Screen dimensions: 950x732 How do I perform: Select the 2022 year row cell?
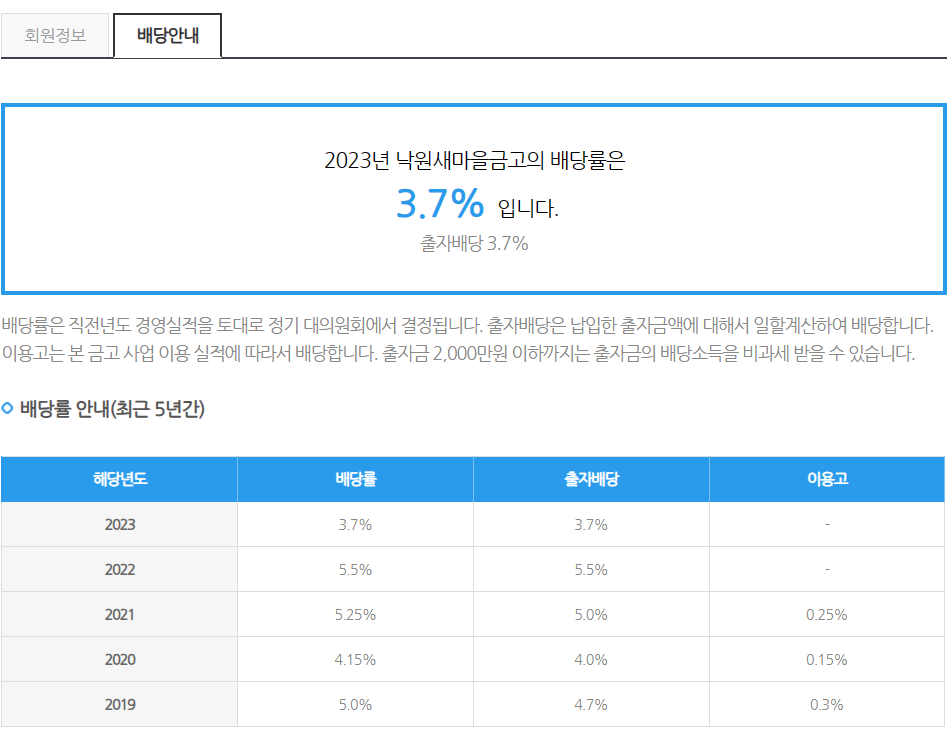pyautogui.click(x=119, y=570)
